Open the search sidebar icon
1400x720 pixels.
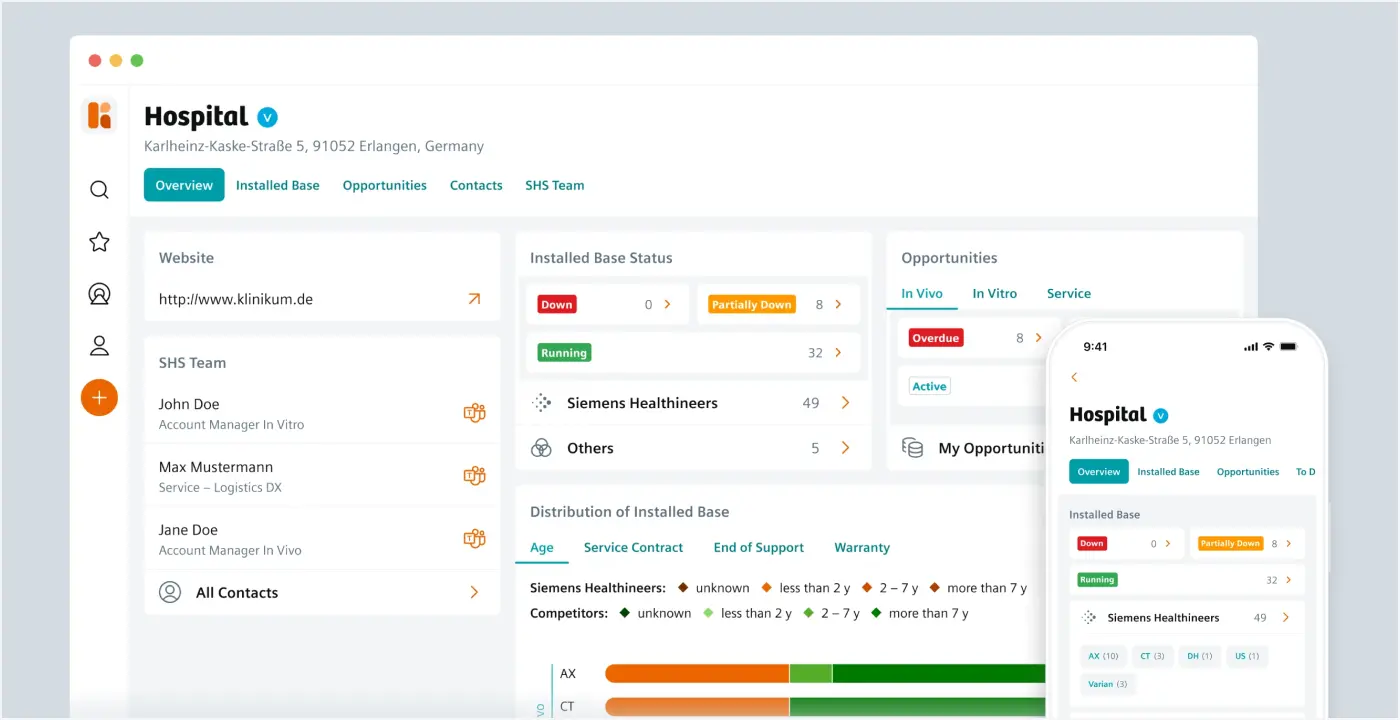tap(99, 189)
